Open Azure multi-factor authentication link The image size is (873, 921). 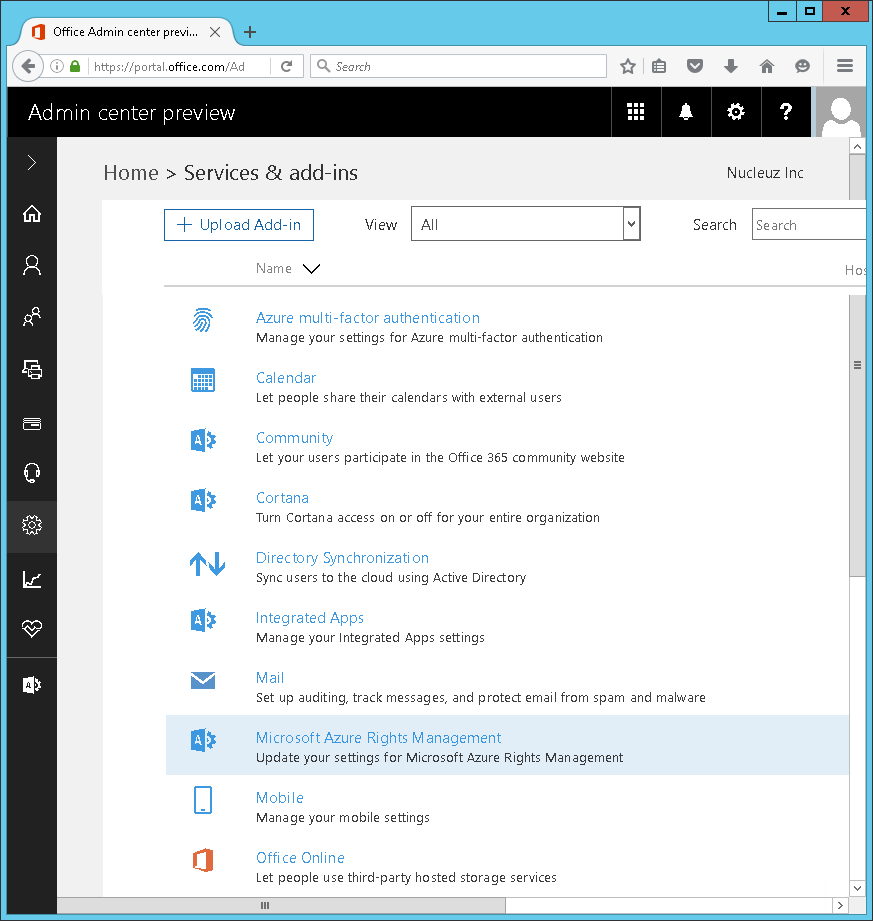pos(368,318)
